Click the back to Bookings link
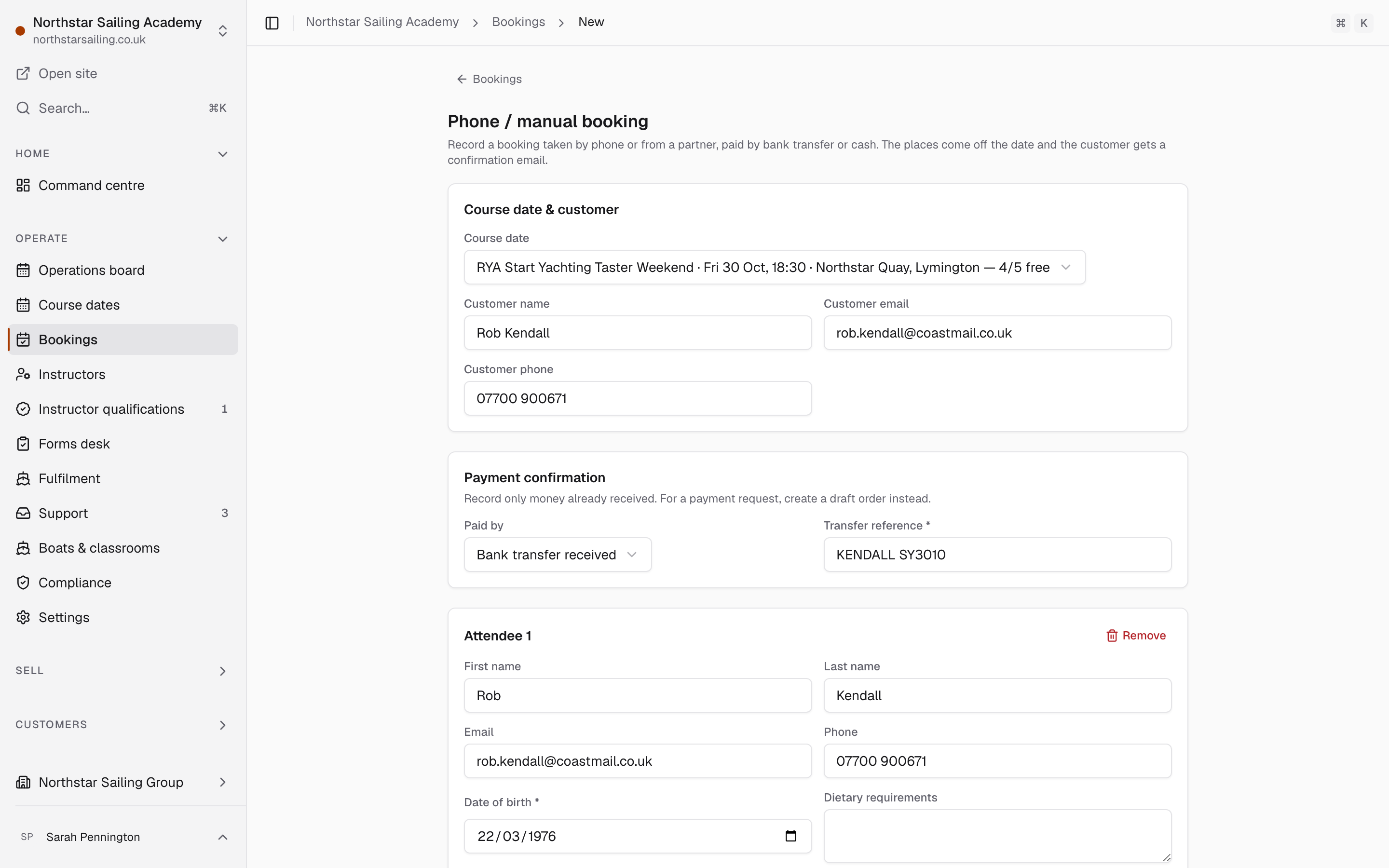Screen dimensions: 1389x868 tap(489, 79)
